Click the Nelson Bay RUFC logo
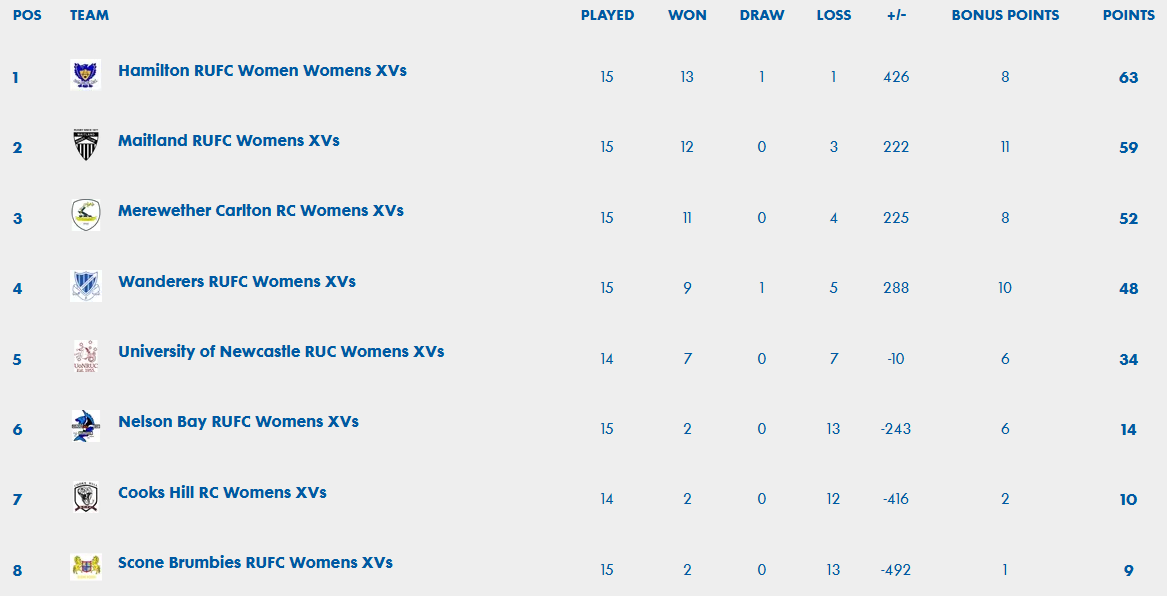 point(86,426)
